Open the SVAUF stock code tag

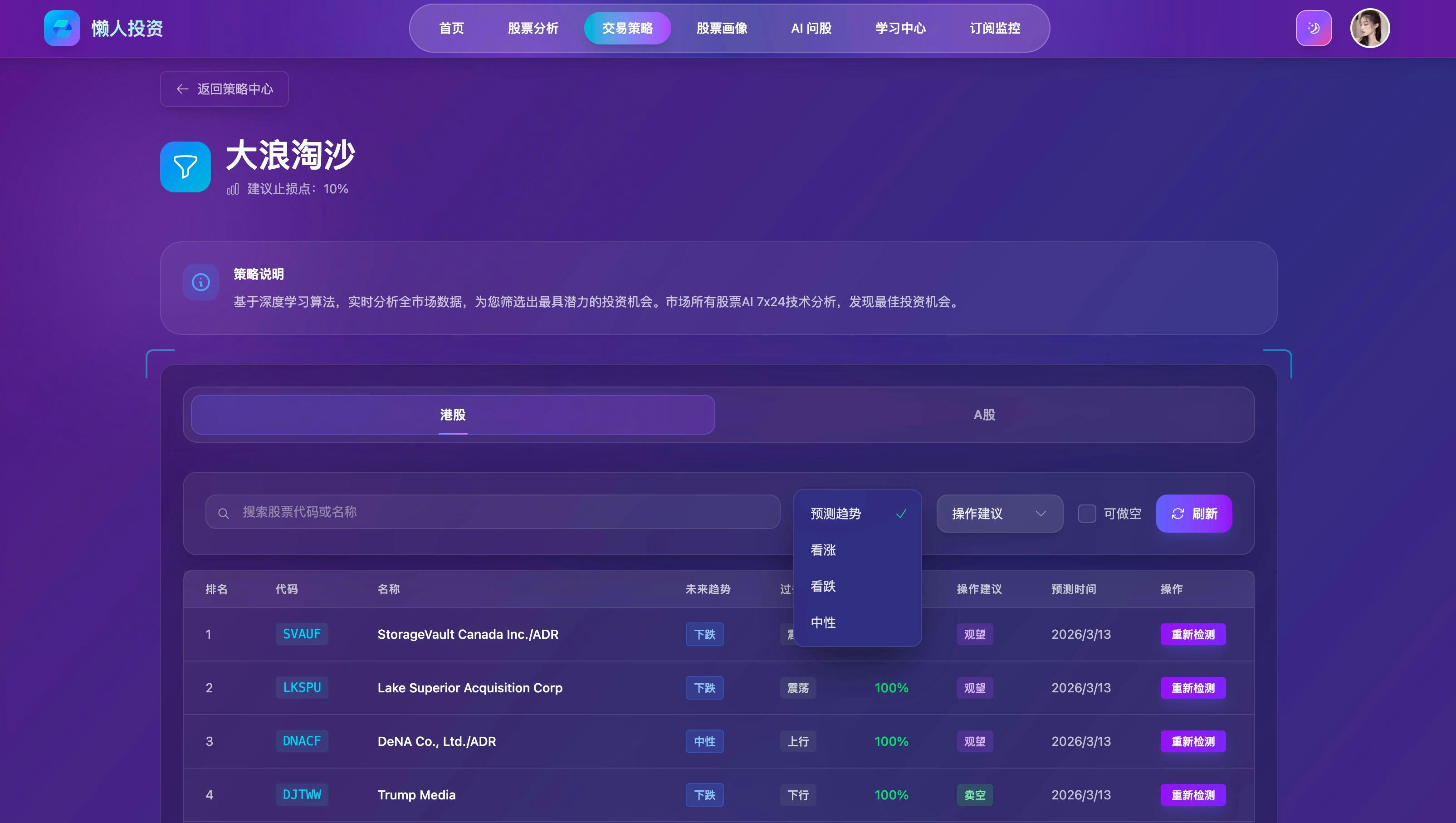coord(302,634)
